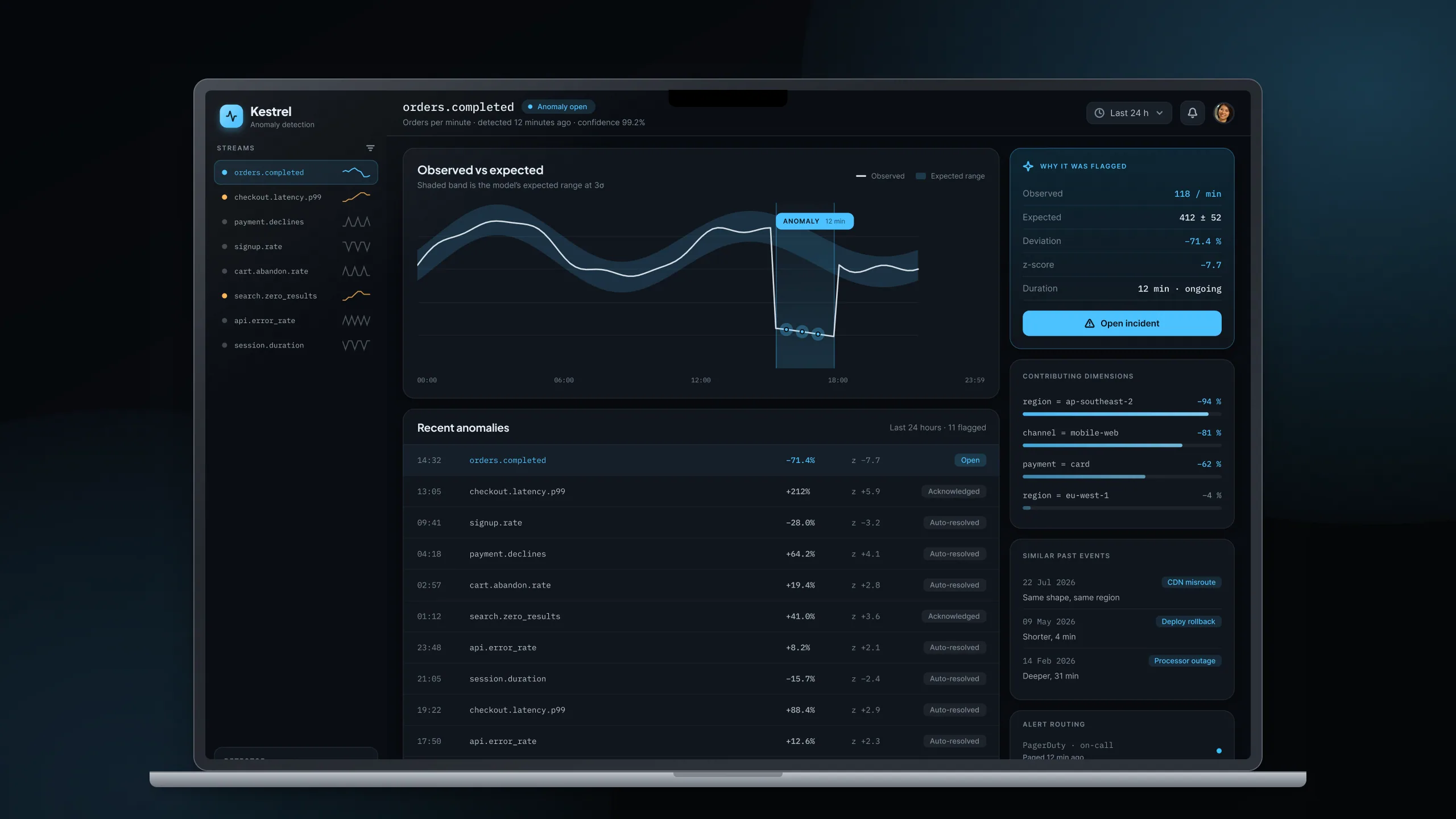Click the third anomaly data point on chart
The image size is (1456, 819).
click(818, 334)
